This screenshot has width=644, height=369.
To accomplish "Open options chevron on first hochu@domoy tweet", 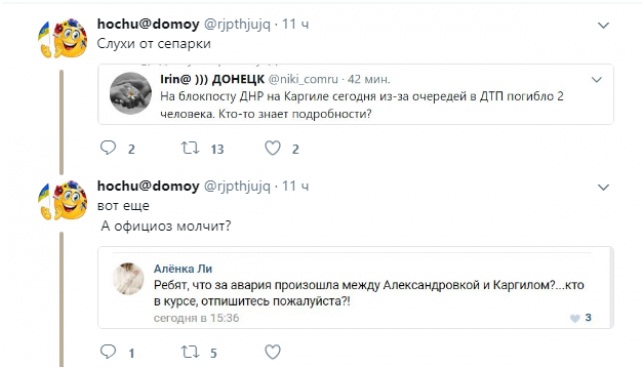I will coord(603,25).
